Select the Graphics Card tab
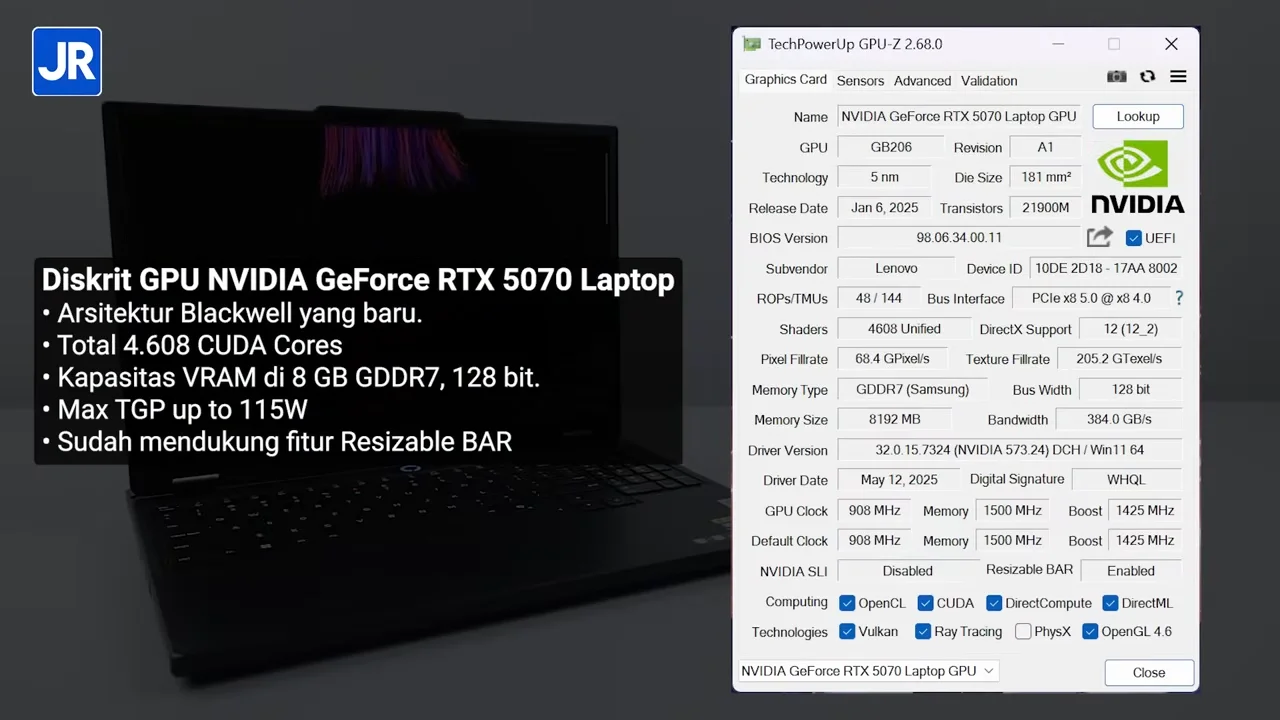The height and width of the screenshot is (720, 1280). point(786,80)
